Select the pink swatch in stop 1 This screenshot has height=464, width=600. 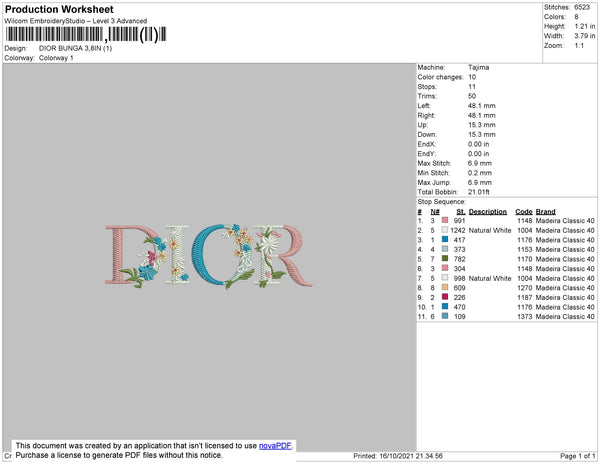445,220
